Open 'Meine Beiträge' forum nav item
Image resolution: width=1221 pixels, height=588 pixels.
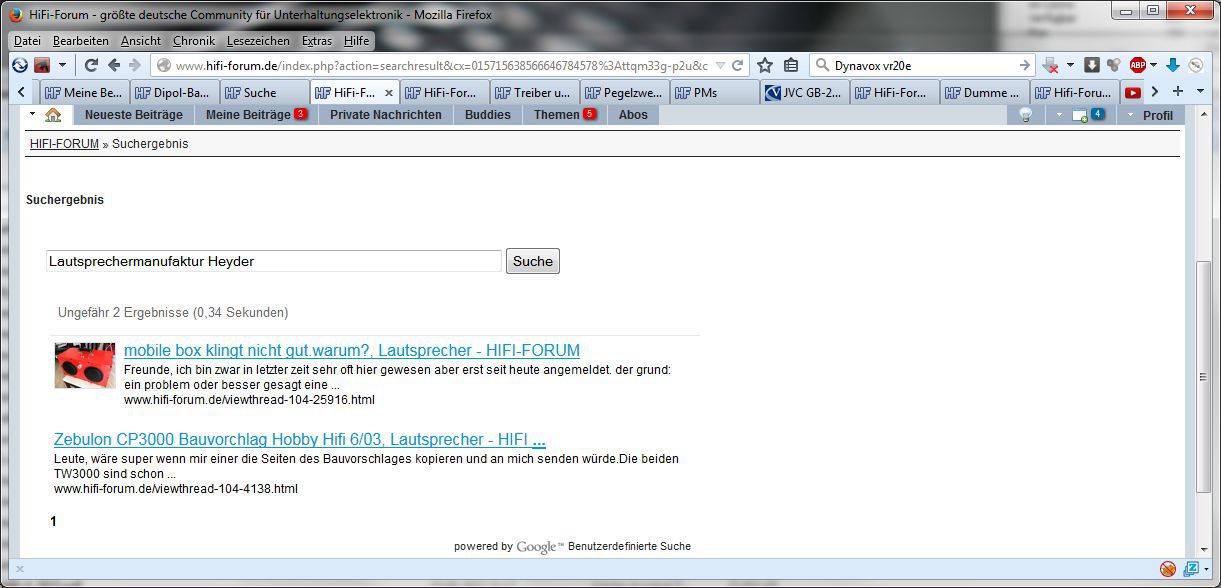click(256, 115)
